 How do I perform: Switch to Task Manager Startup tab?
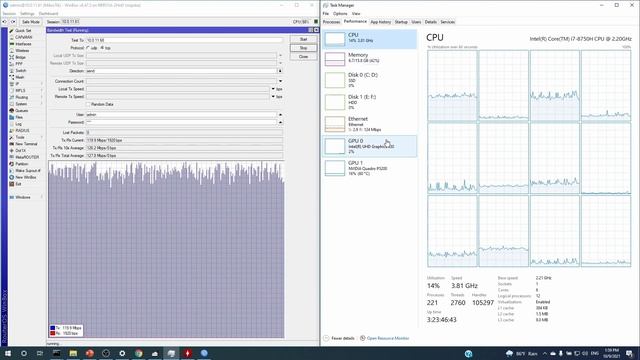tap(401, 22)
